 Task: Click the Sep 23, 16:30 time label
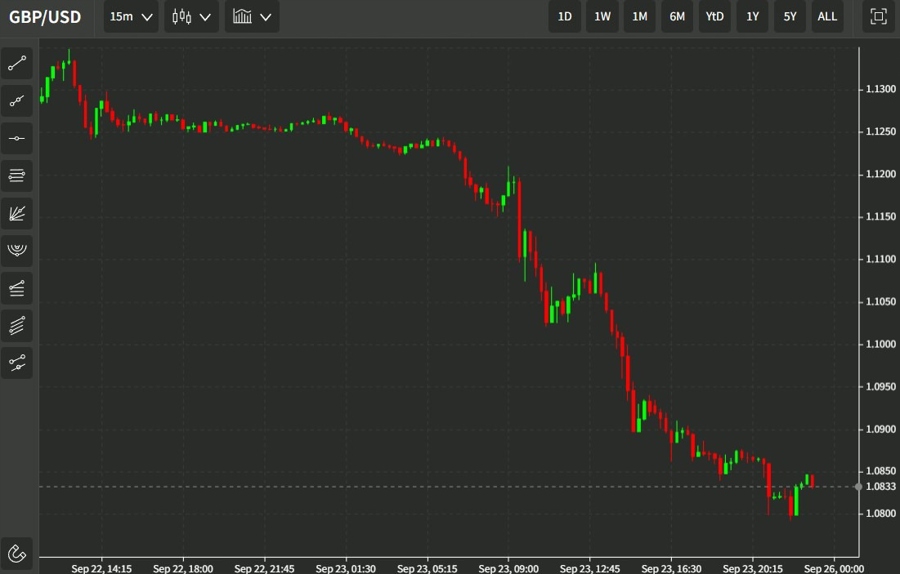click(671, 568)
